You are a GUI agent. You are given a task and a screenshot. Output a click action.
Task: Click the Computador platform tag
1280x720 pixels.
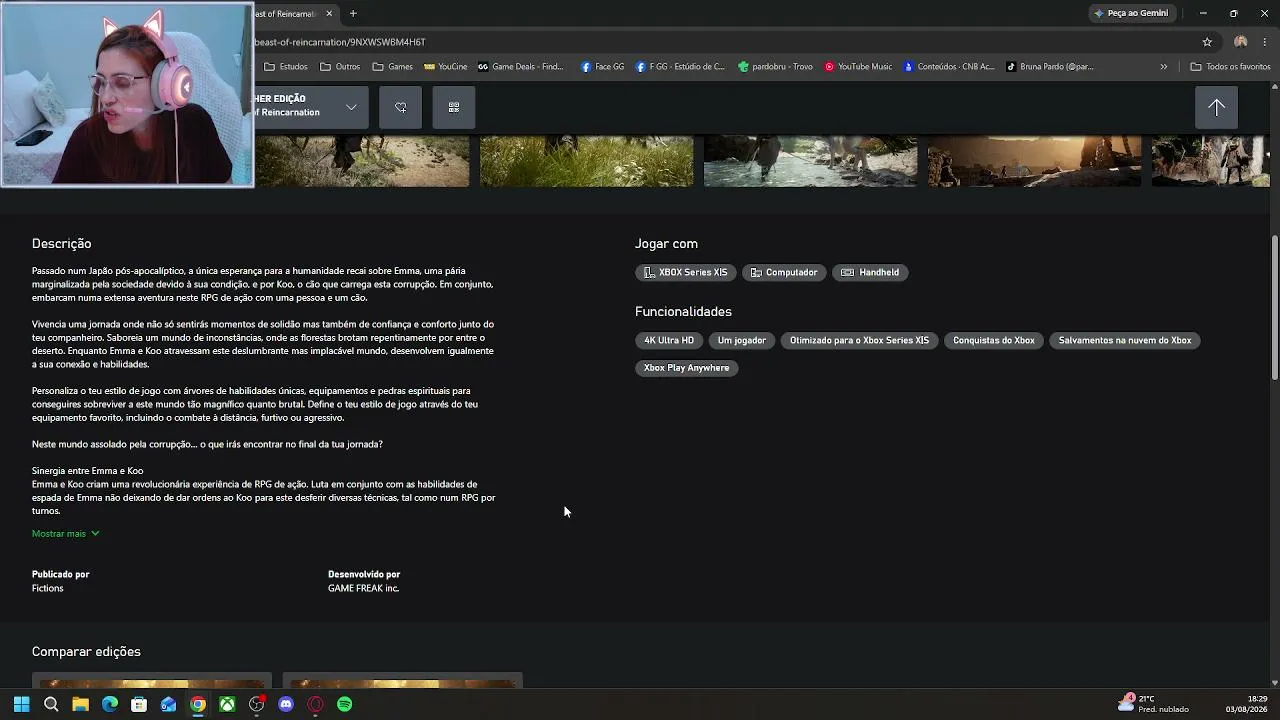click(784, 272)
